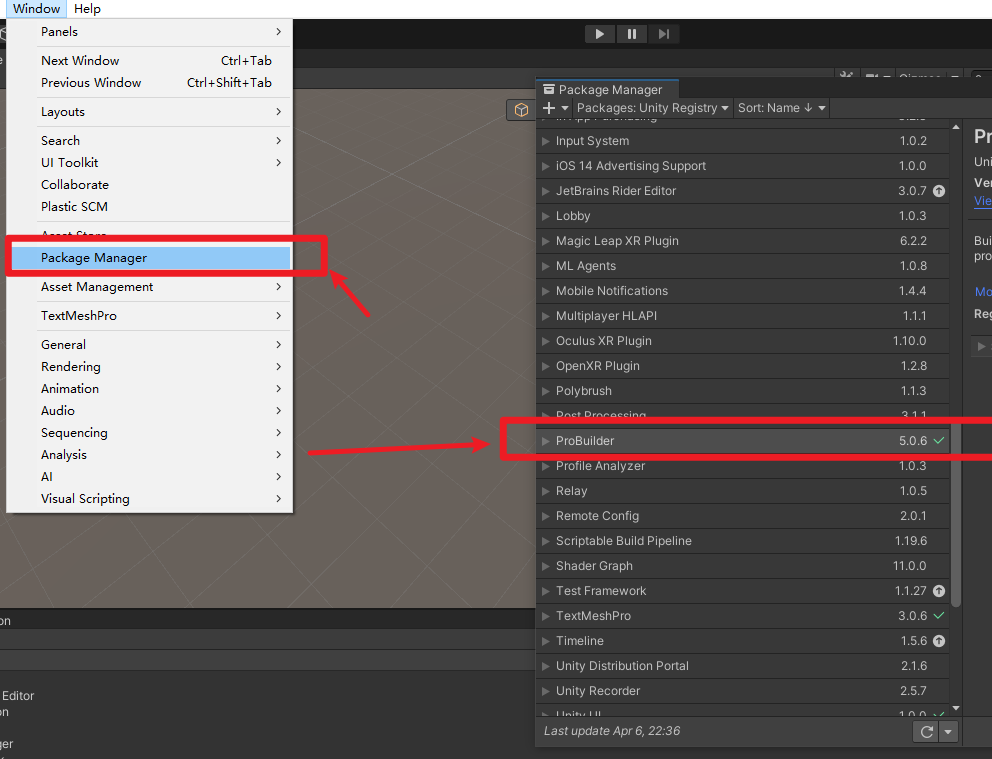The image size is (992, 759).
Task: Choose Package Manager from the Window menu
Action: [x=151, y=258]
